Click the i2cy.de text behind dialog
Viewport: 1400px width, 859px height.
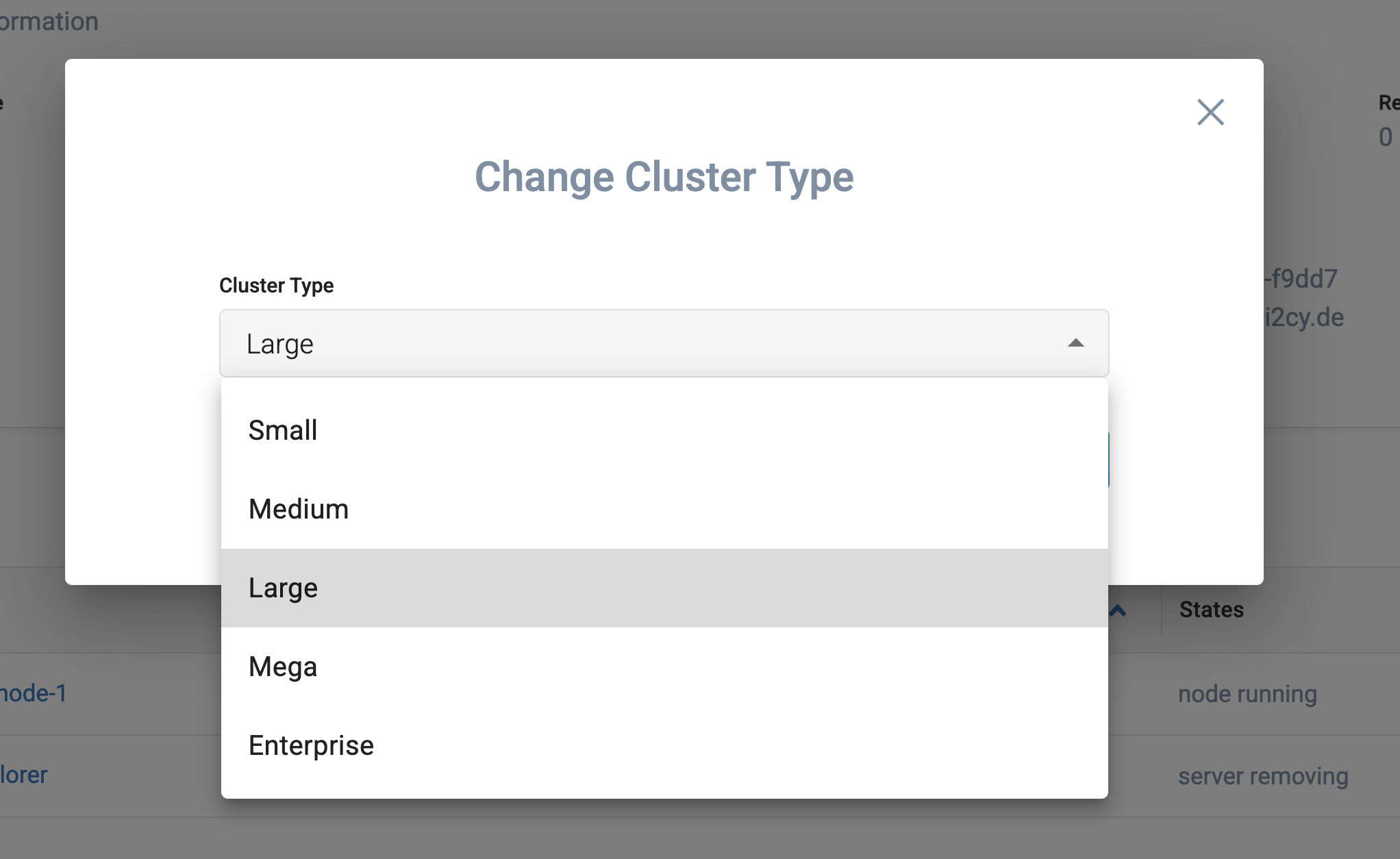coord(1304,317)
